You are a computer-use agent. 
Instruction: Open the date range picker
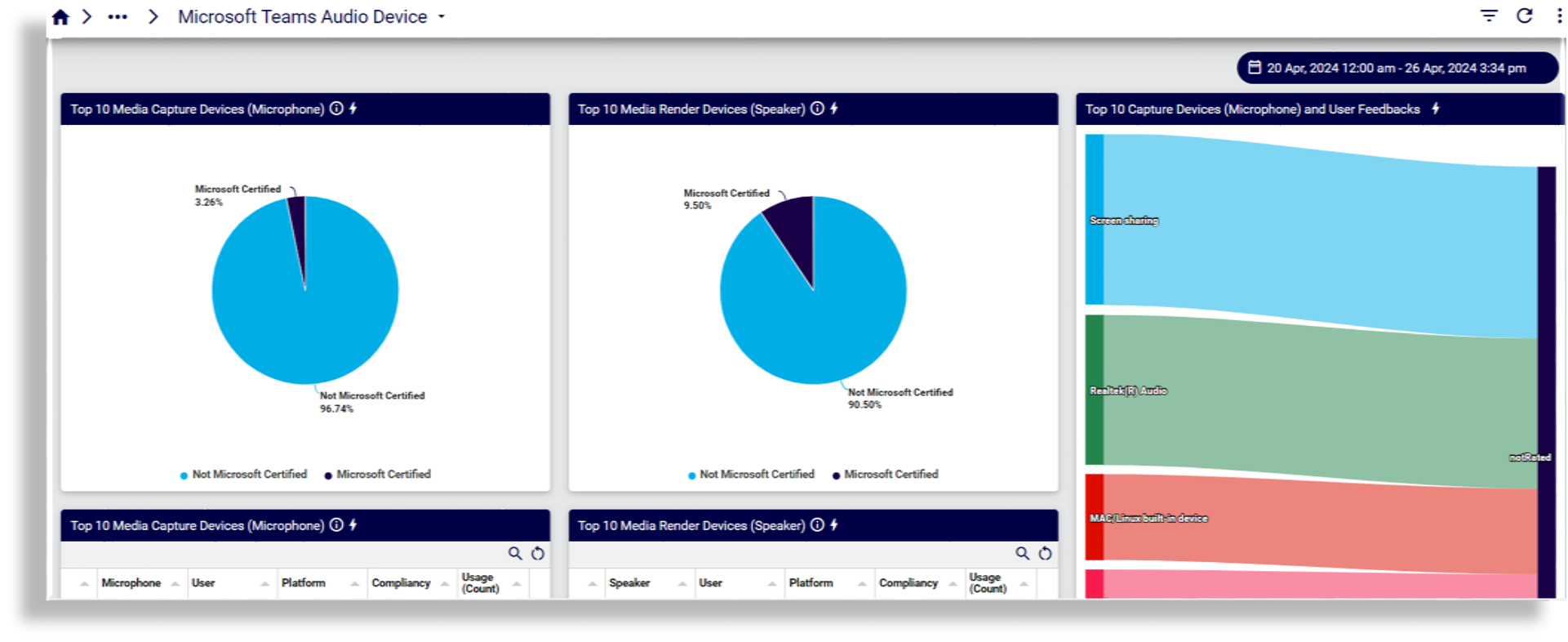click(1397, 68)
